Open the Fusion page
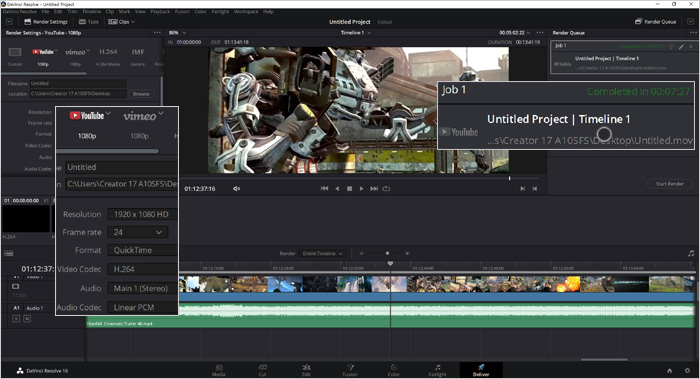This screenshot has width=700, height=379. pos(350,370)
